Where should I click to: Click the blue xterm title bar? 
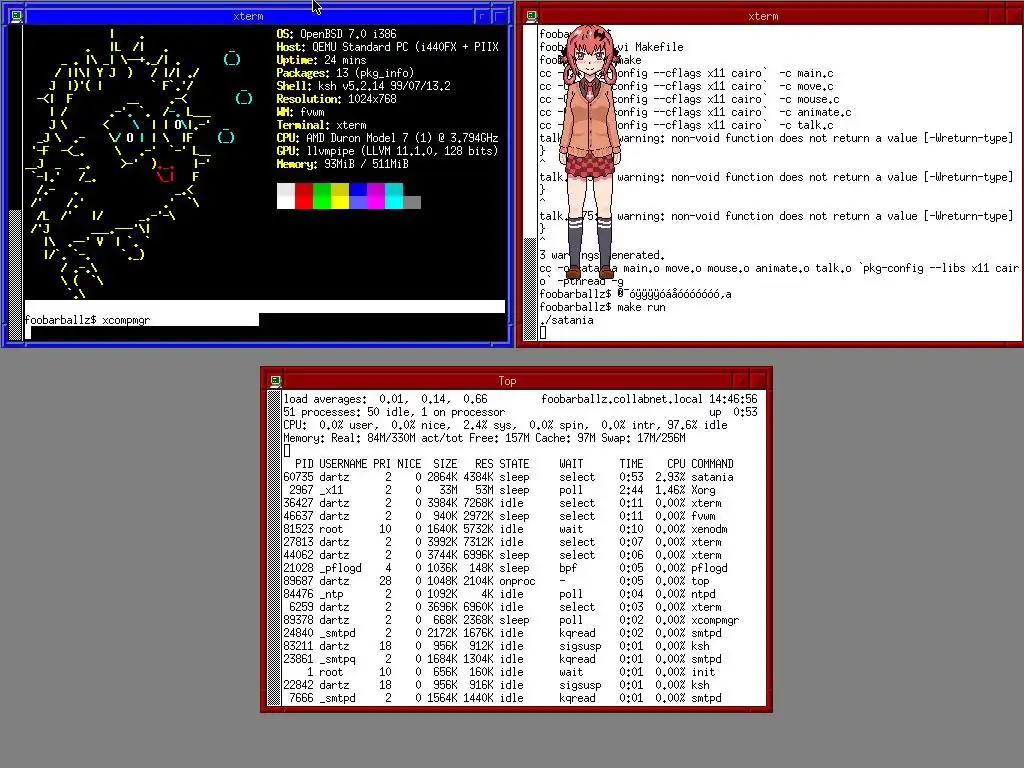click(248, 16)
